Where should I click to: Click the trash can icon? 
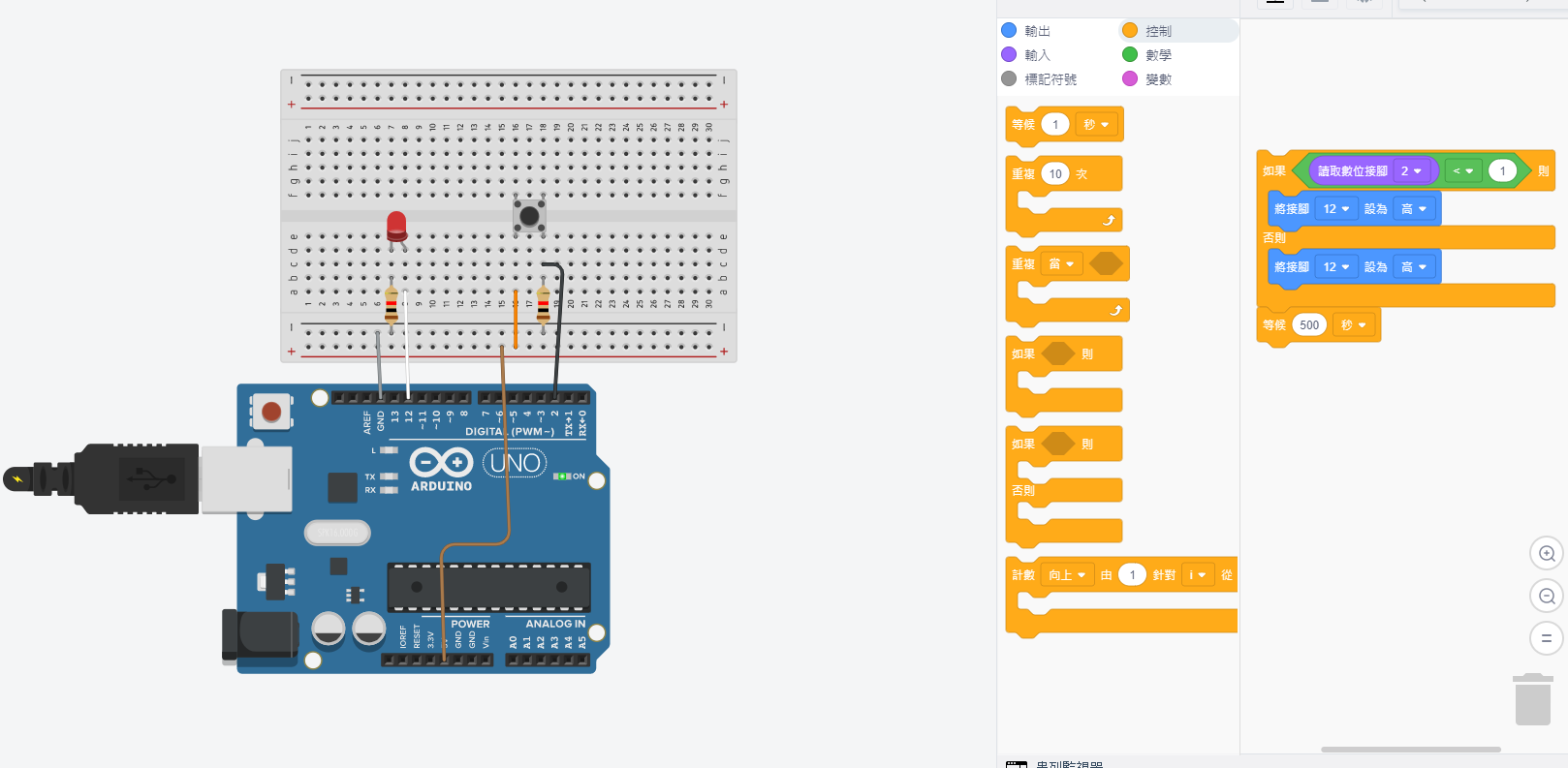tap(1532, 699)
